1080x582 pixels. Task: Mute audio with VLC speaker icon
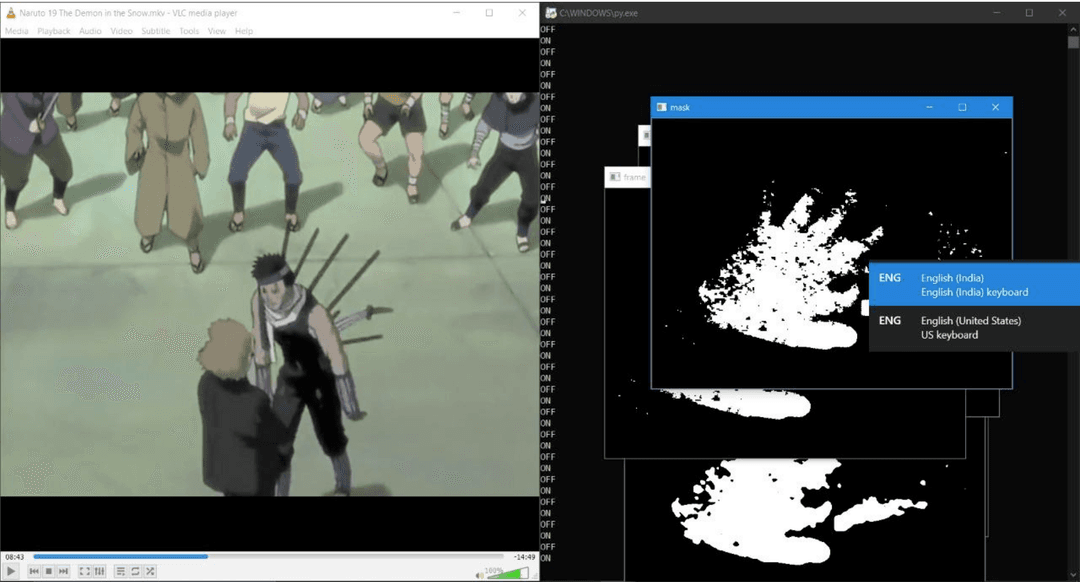(479, 574)
